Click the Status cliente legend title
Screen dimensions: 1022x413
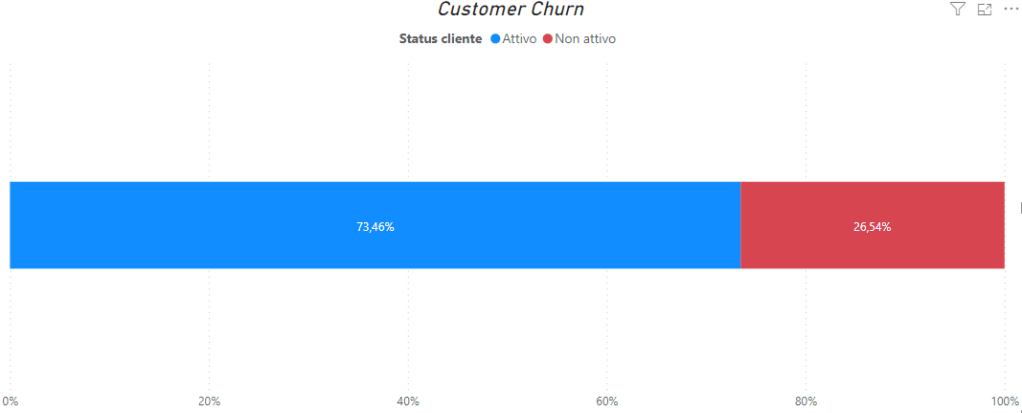(441, 39)
